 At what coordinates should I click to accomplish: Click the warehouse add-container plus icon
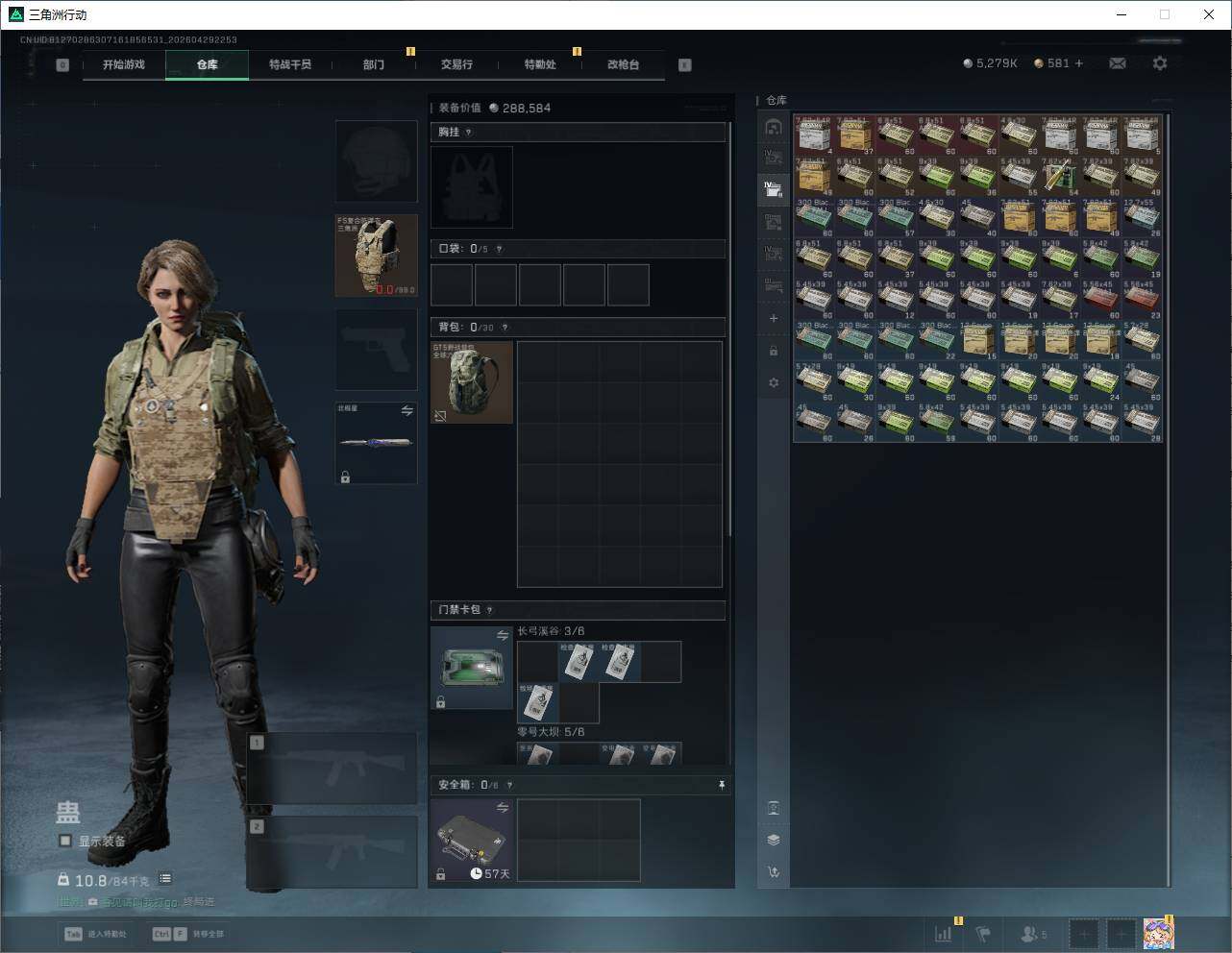[x=774, y=318]
